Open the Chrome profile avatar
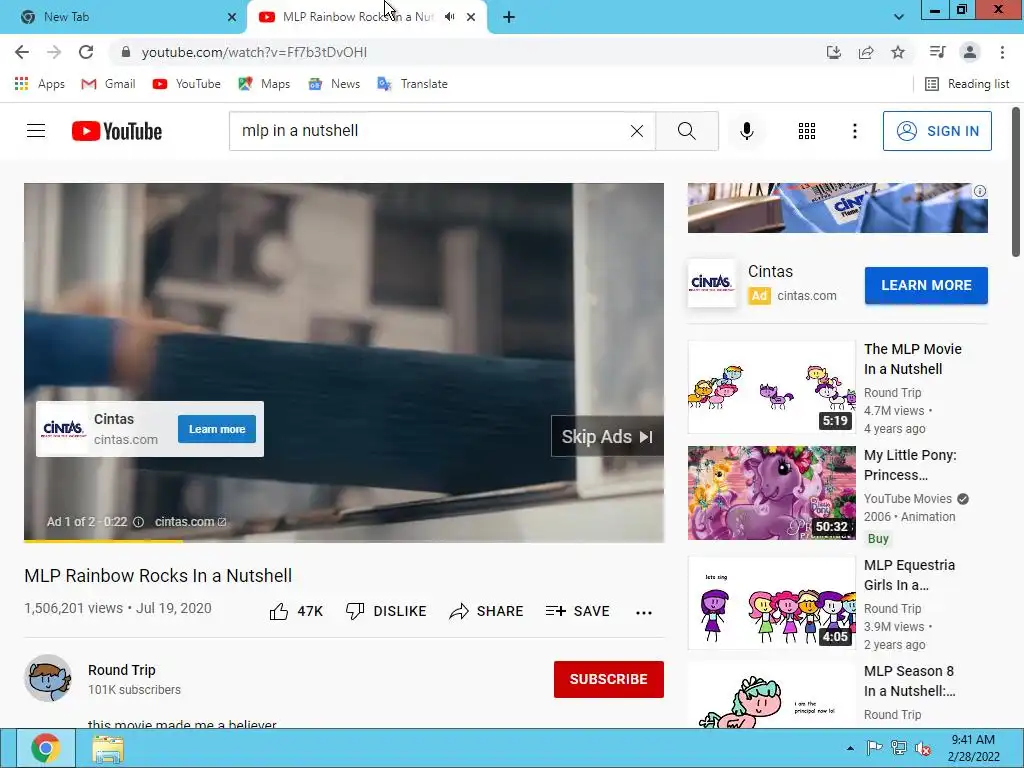This screenshot has height=768, width=1024. point(970,52)
